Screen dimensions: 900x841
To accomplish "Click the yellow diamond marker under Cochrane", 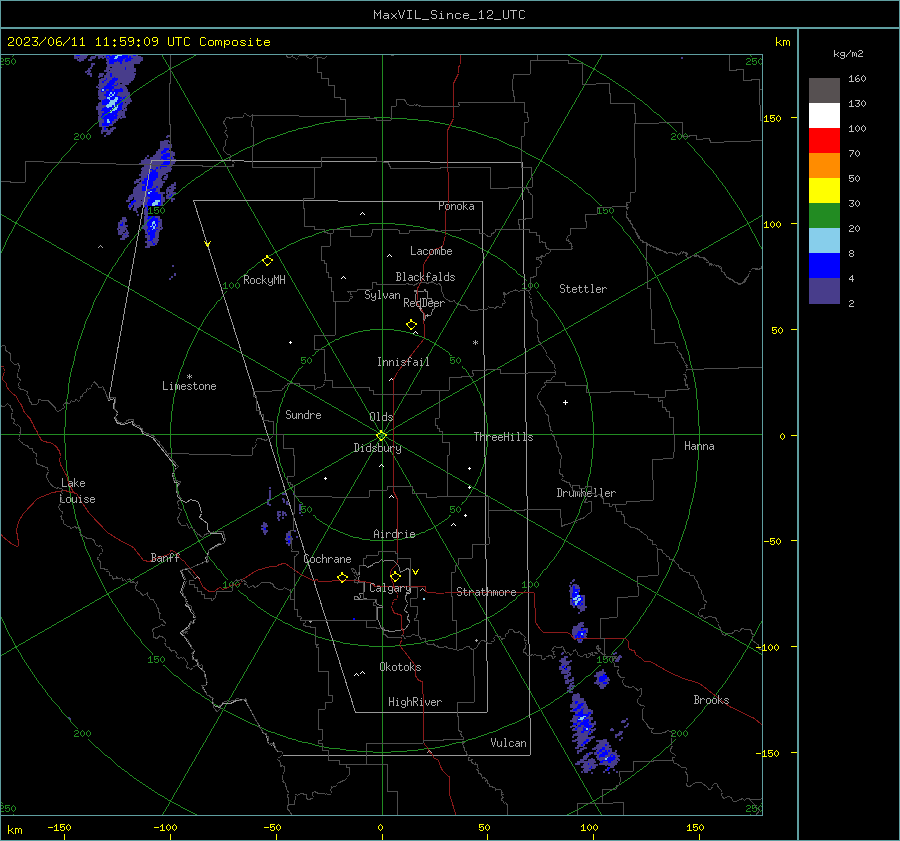I will coord(343,577).
